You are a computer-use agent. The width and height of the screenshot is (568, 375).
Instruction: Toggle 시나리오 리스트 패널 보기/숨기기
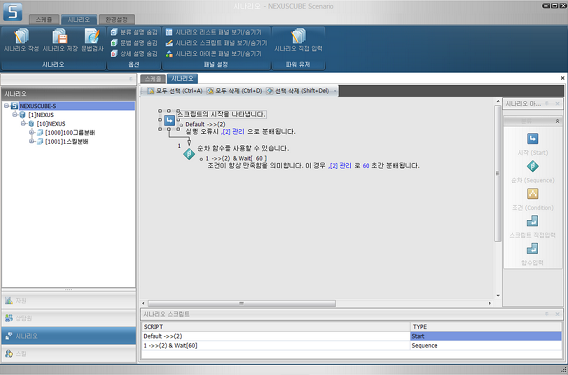(214, 32)
